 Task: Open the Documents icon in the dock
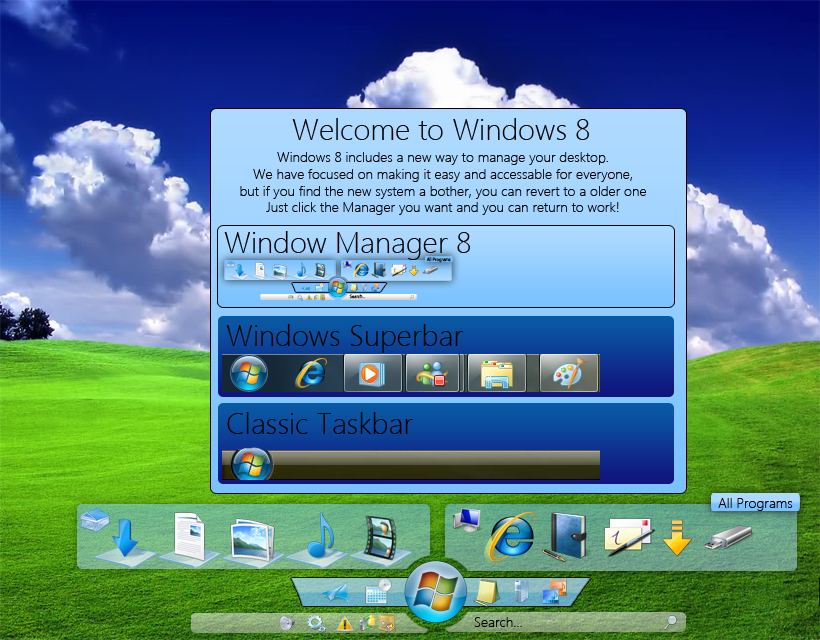187,536
